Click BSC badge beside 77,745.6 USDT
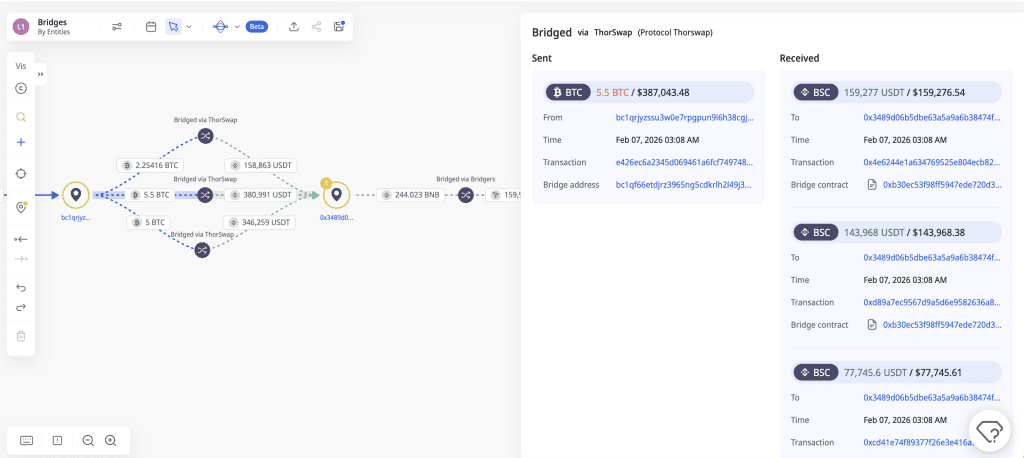 pyautogui.click(x=816, y=372)
